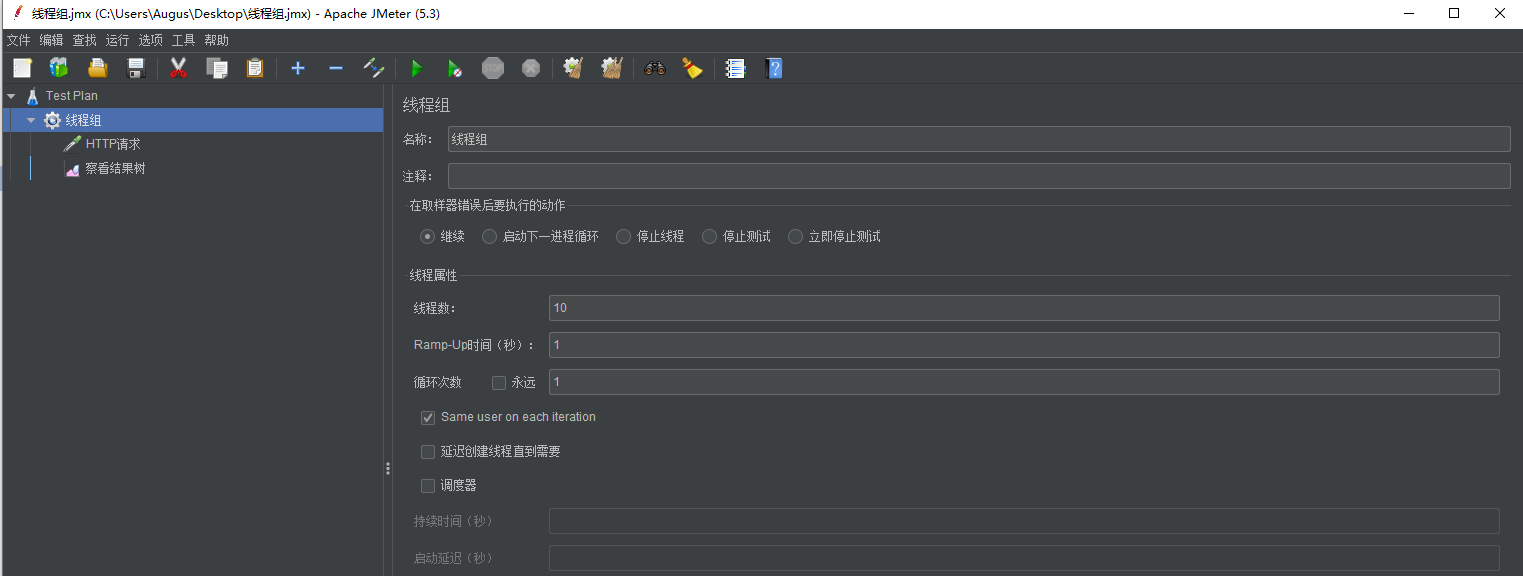Clear all results with double broom
This screenshot has height=576, width=1523.
click(x=612, y=68)
